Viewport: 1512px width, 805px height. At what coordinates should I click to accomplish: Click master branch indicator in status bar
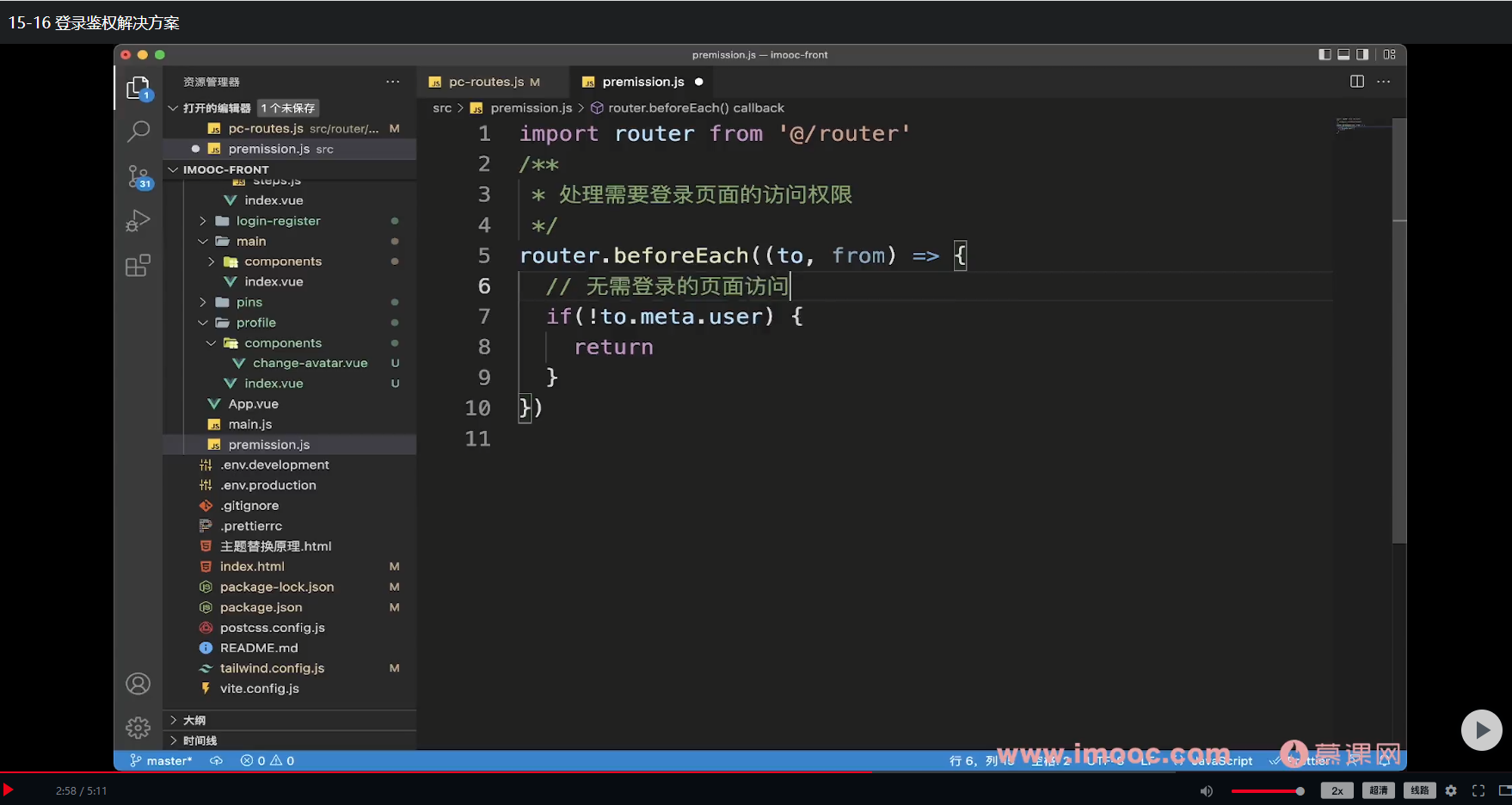coord(161,760)
